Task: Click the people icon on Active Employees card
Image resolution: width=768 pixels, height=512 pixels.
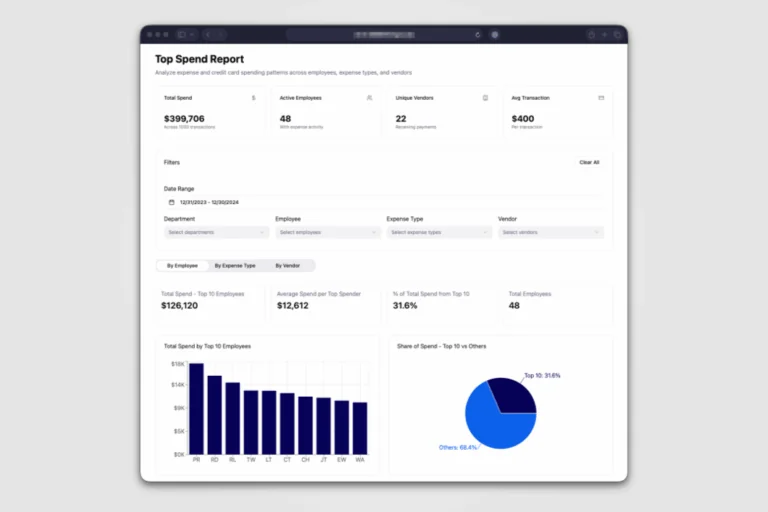Action: (x=369, y=98)
